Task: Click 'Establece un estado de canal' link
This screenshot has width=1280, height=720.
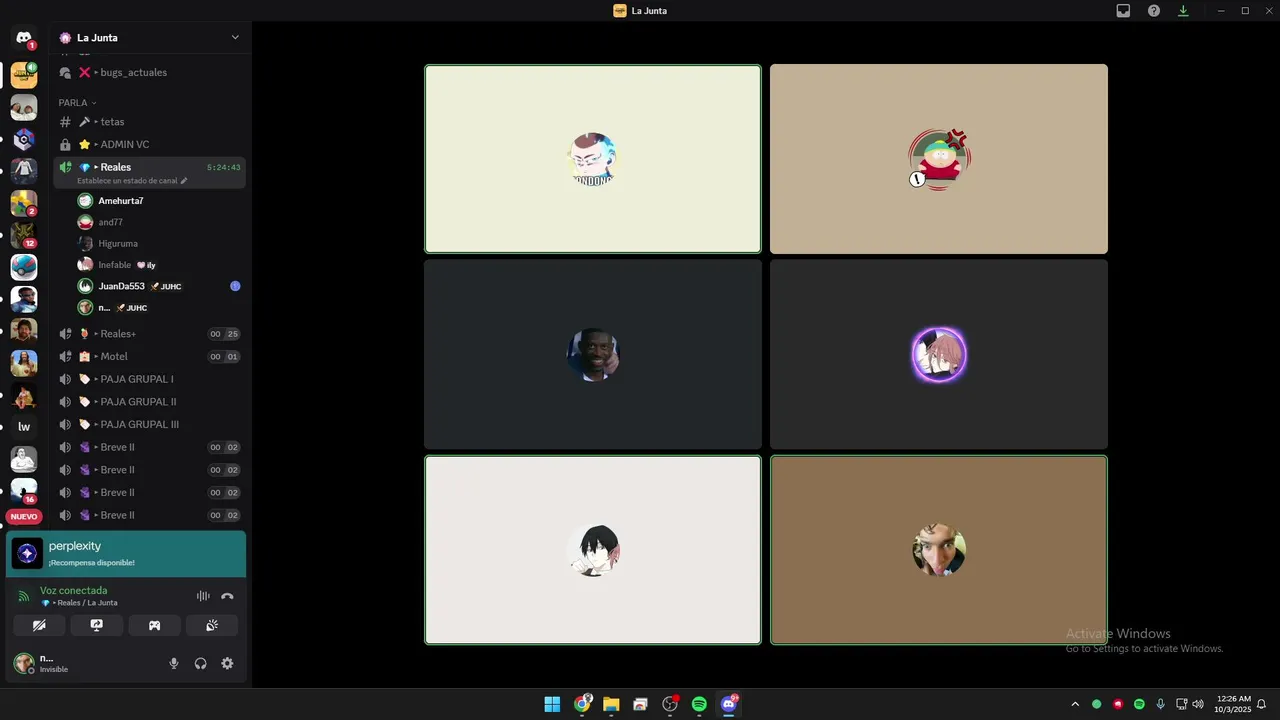Action: [127, 181]
